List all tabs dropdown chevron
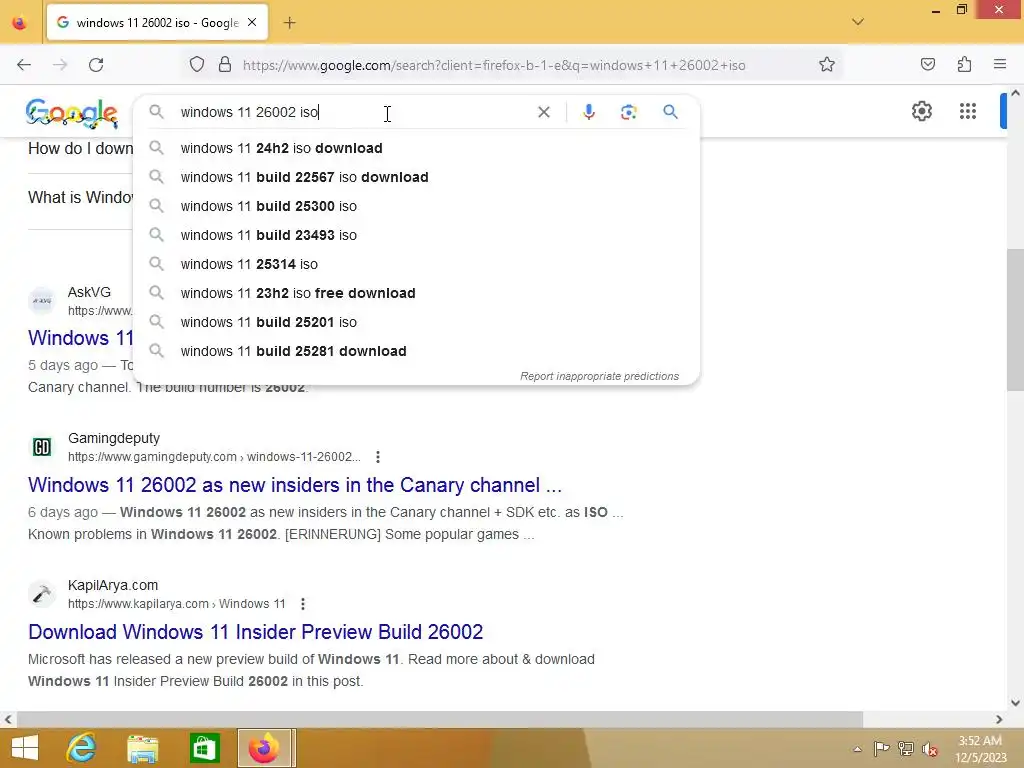 coord(858,22)
